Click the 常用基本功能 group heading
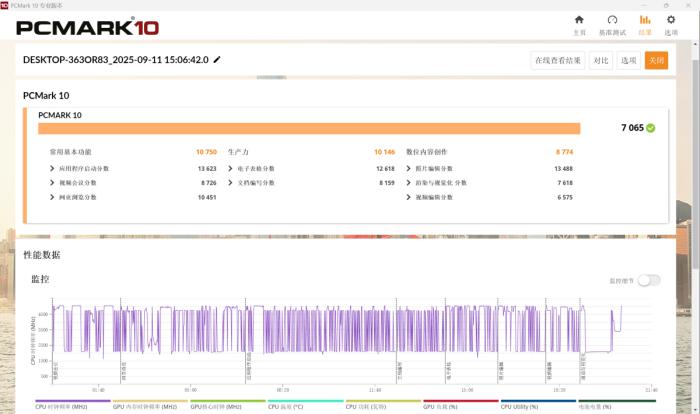 [71, 152]
